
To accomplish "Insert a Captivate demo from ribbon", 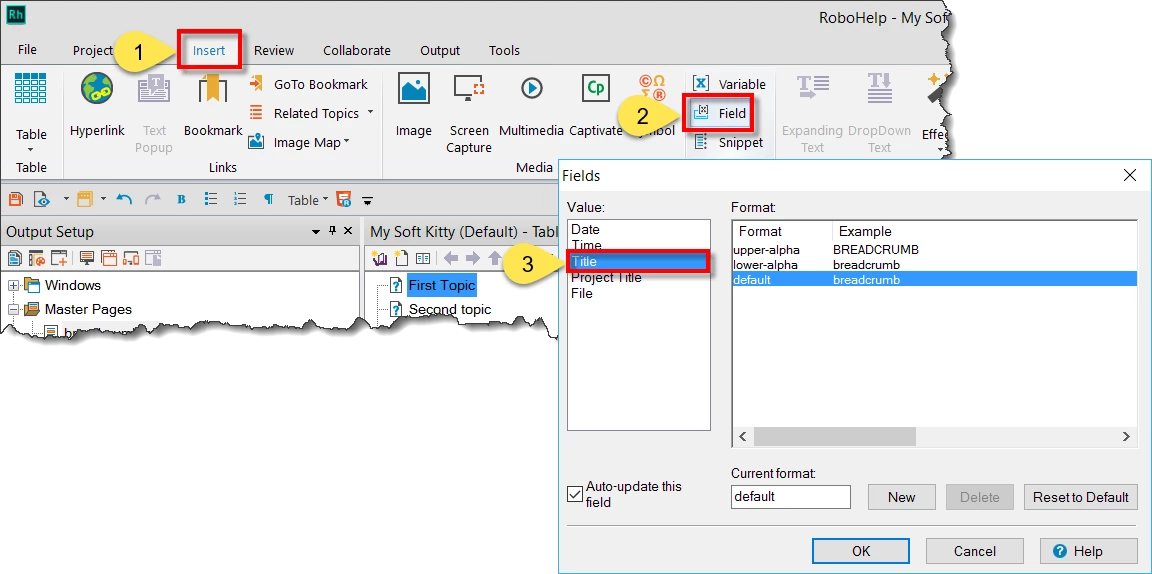I will coord(596,104).
